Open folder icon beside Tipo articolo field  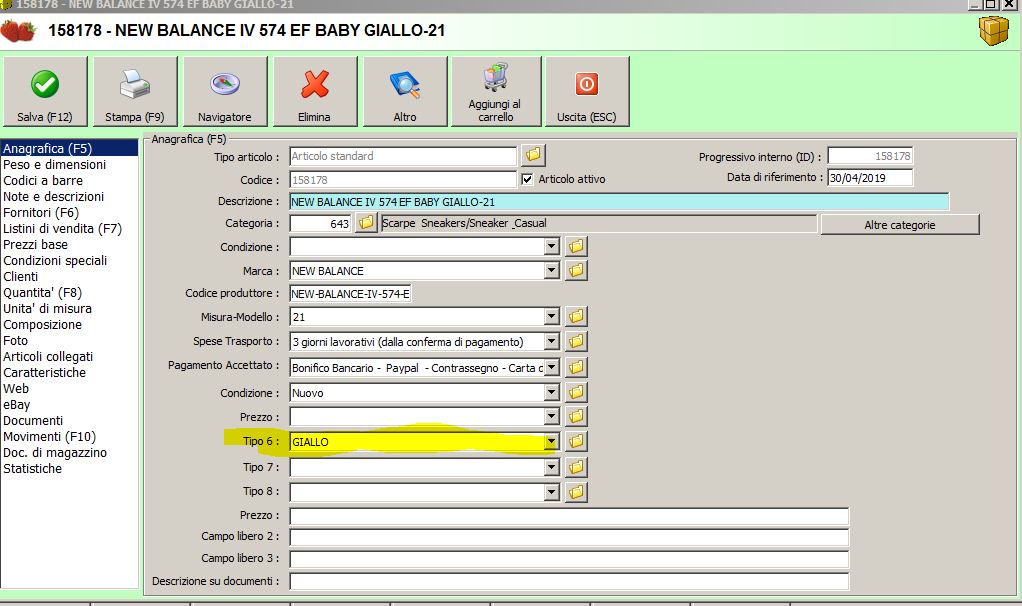(533, 155)
